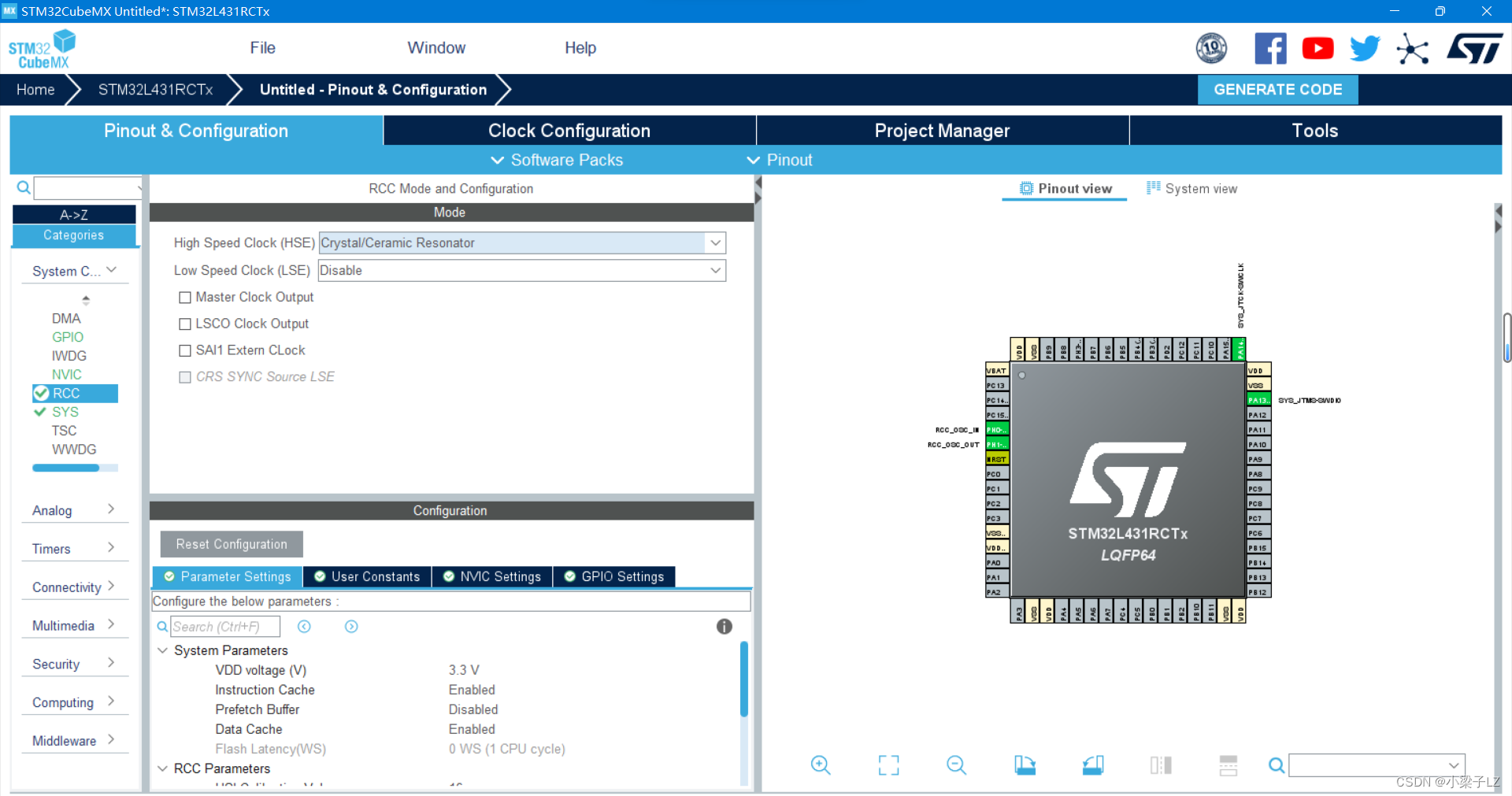
Task: Enable LSCO Clock Output checkbox
Action: pyautogui.click(x=185, y=324)
